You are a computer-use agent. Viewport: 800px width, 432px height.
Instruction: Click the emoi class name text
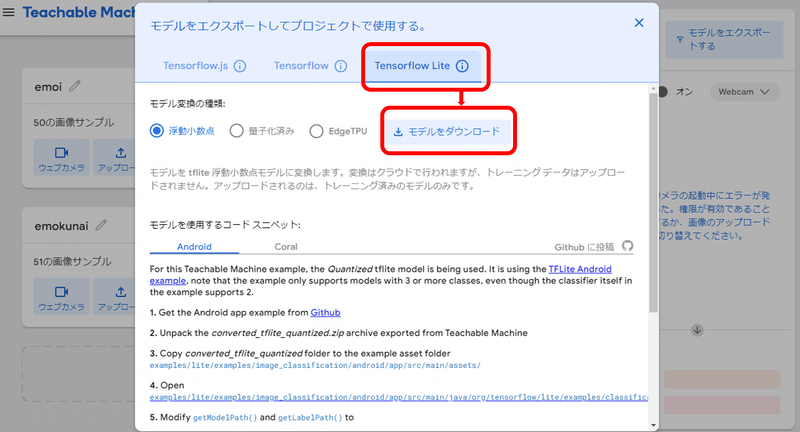point(48,87)
